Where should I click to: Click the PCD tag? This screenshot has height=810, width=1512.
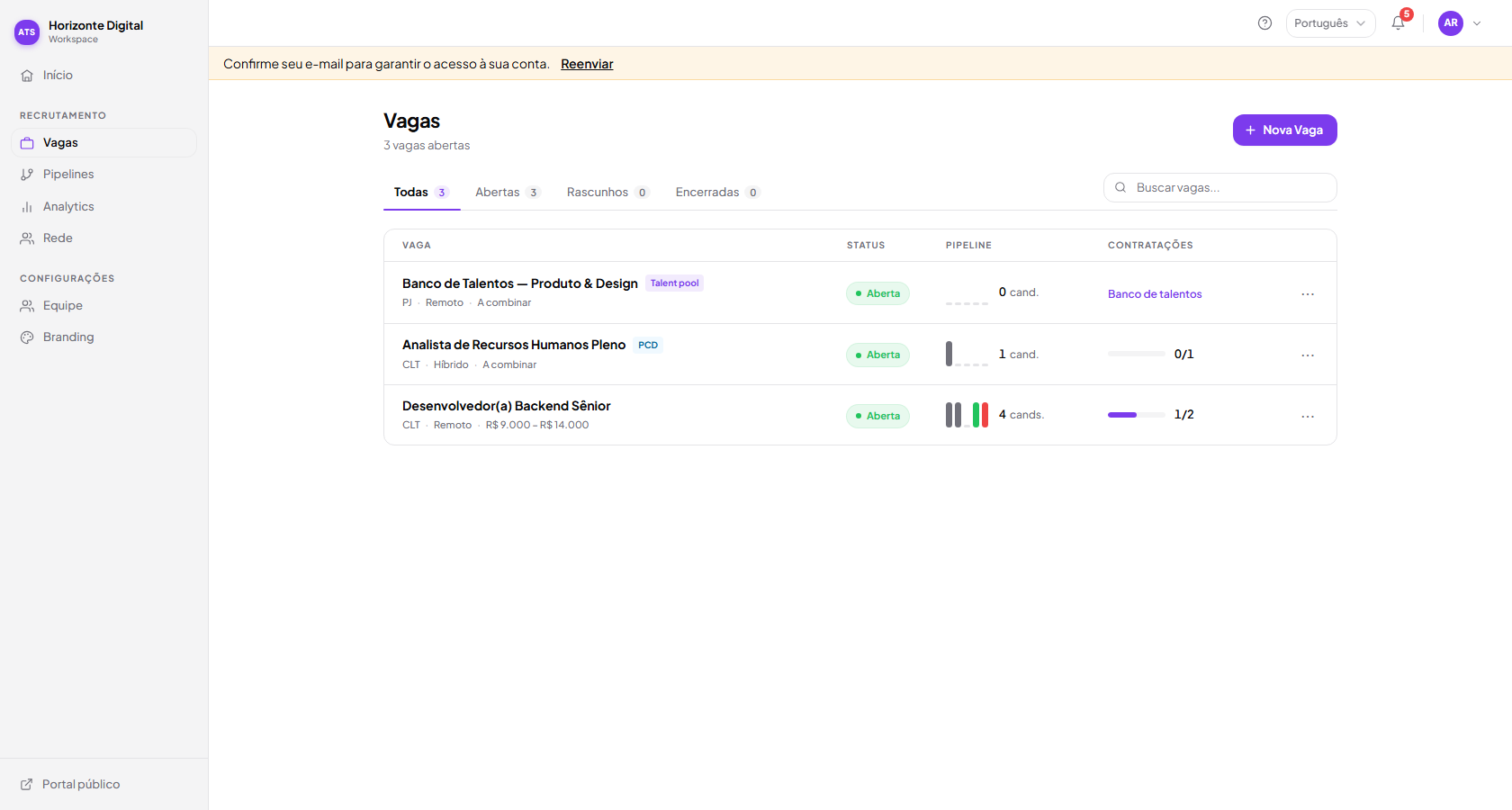pyautogui.click(x=648, y=346)
